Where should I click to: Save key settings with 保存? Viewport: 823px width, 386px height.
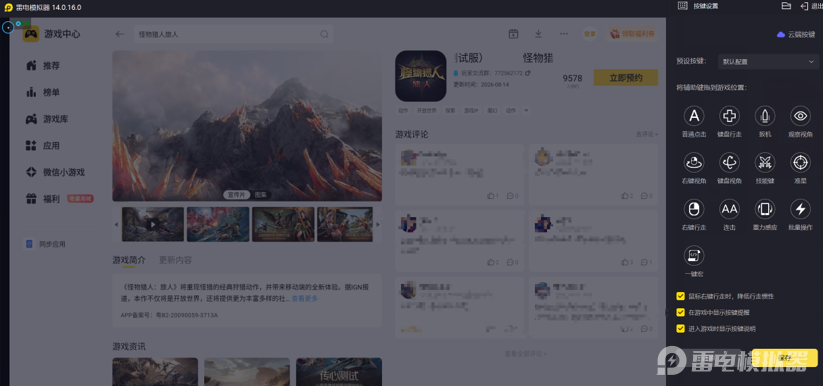785,358
